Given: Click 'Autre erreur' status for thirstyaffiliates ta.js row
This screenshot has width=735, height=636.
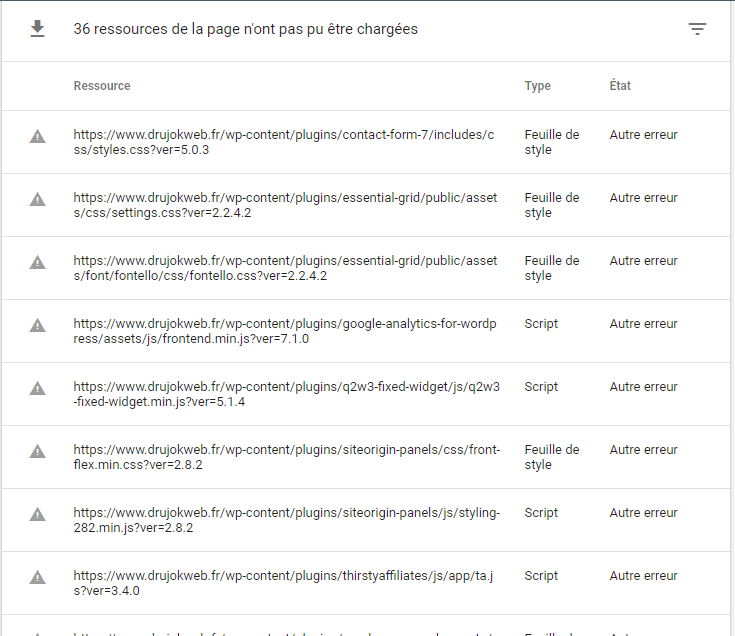Looking at the screenshot, I should pyautogui.click(x=643, y=576).
